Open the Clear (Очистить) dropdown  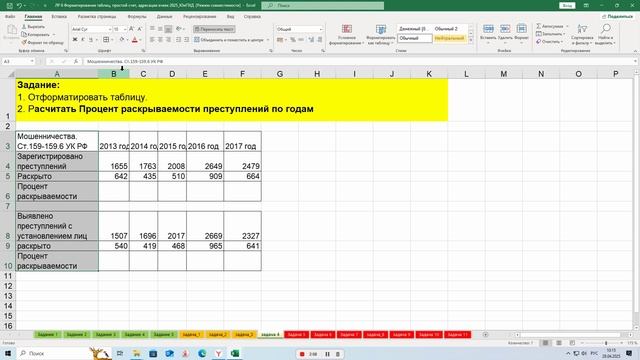[549, 42]
